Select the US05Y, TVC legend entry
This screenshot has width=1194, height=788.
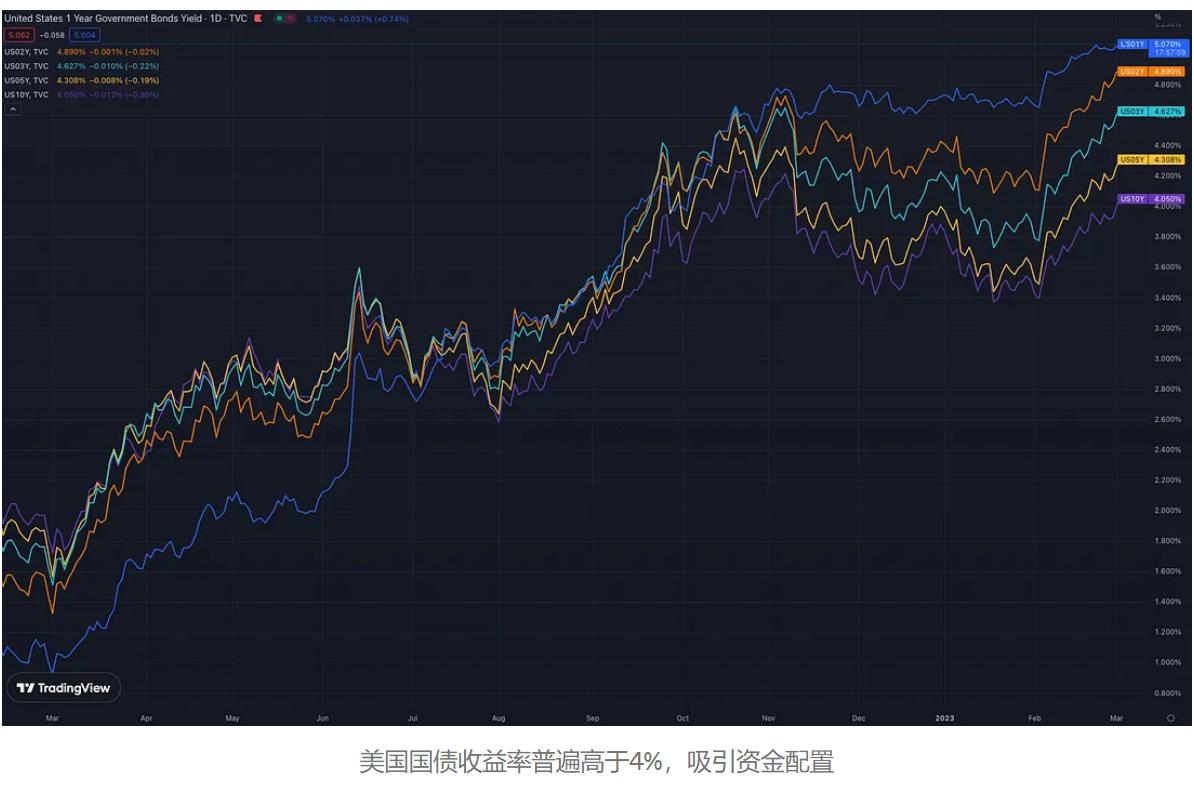(x=27, y=80)
